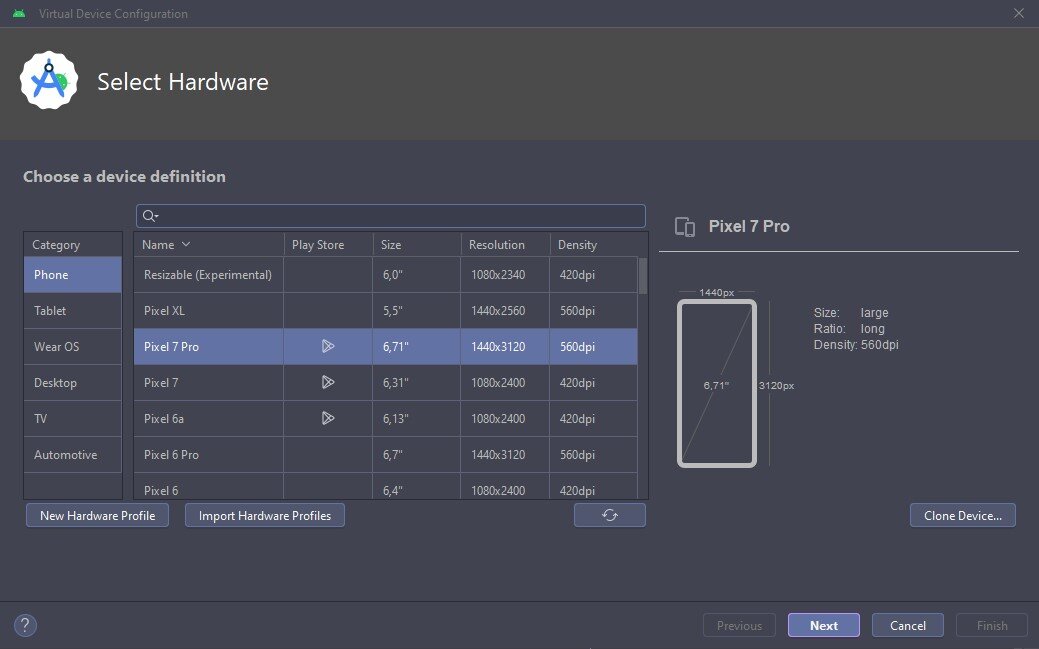Screen dimensions: 1039x649
Task: Select the Pixel 6 Pro device name
Action: click(x=171, y=454)
